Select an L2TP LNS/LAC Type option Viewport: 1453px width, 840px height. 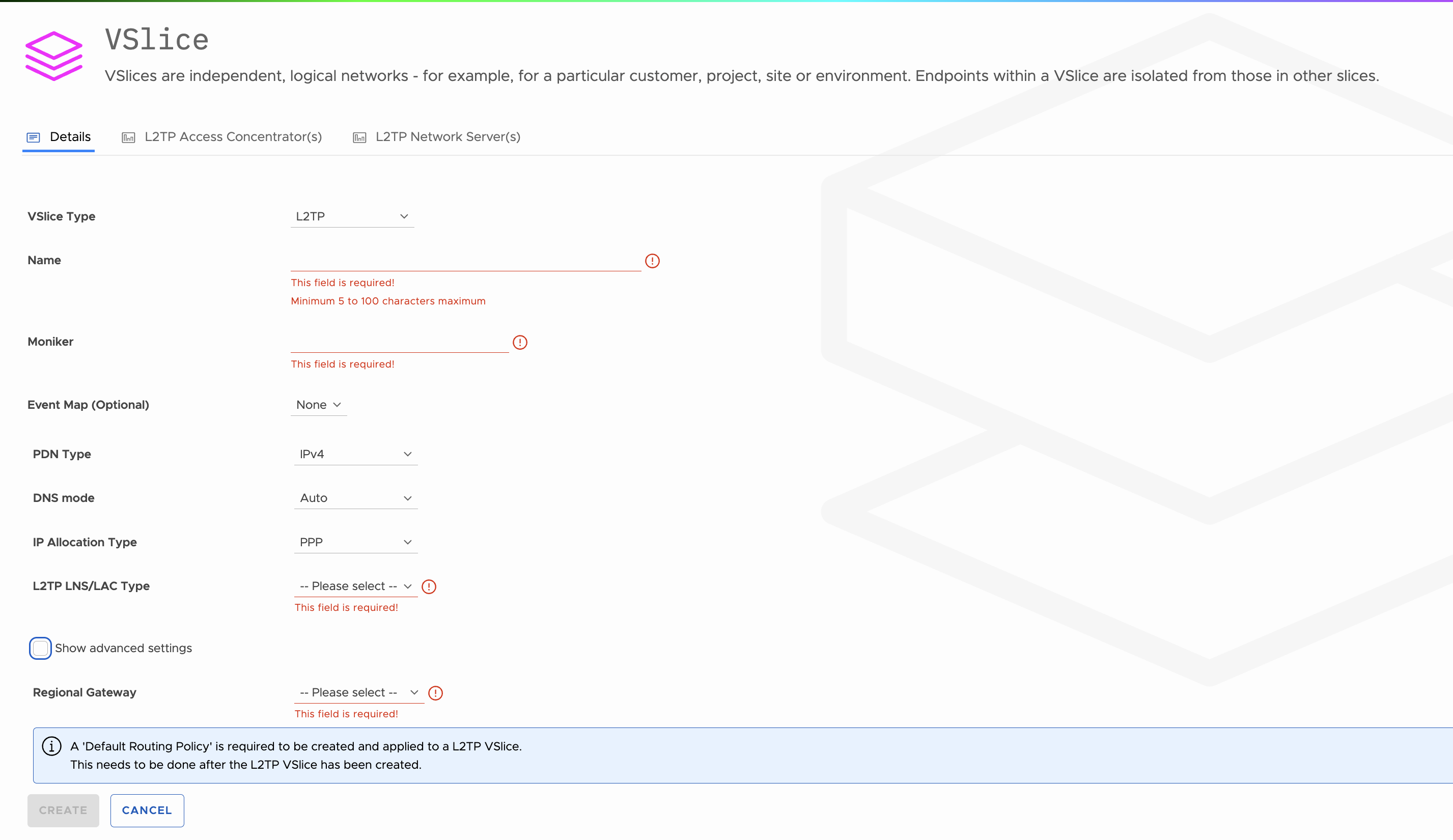tap(356, 586)
